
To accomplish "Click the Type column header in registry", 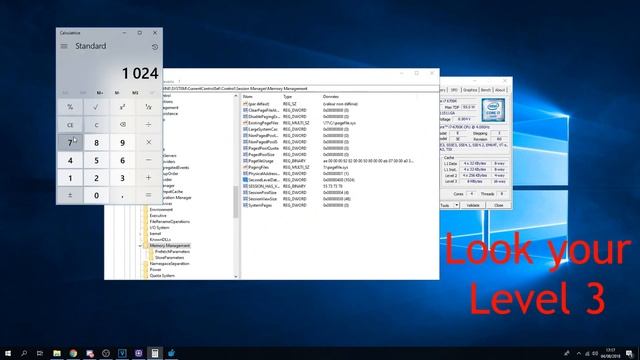I will 288,97.
